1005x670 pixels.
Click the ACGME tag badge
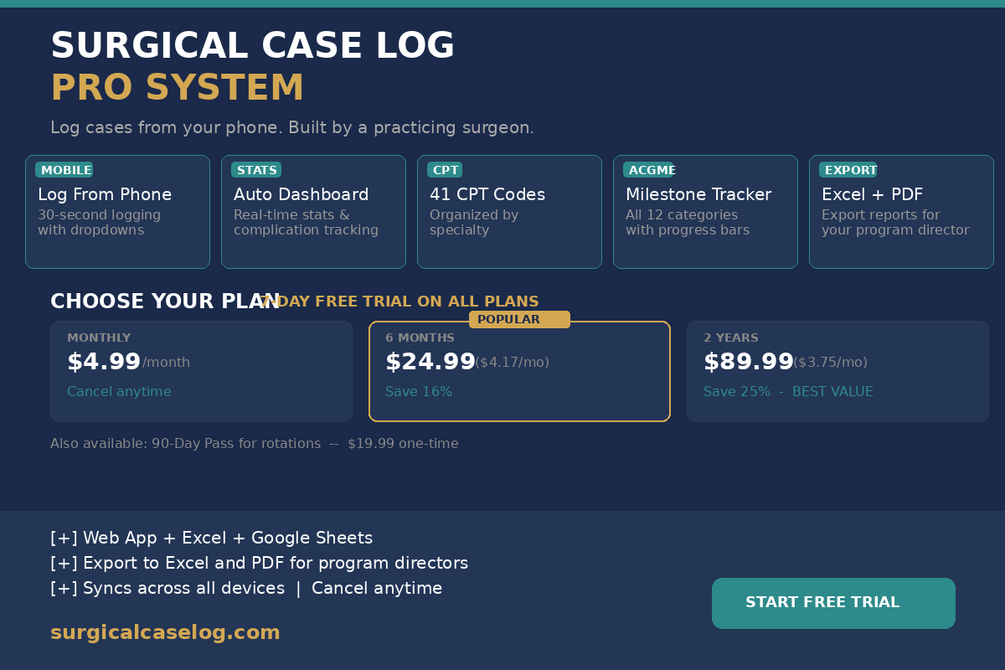coord(649,170)
